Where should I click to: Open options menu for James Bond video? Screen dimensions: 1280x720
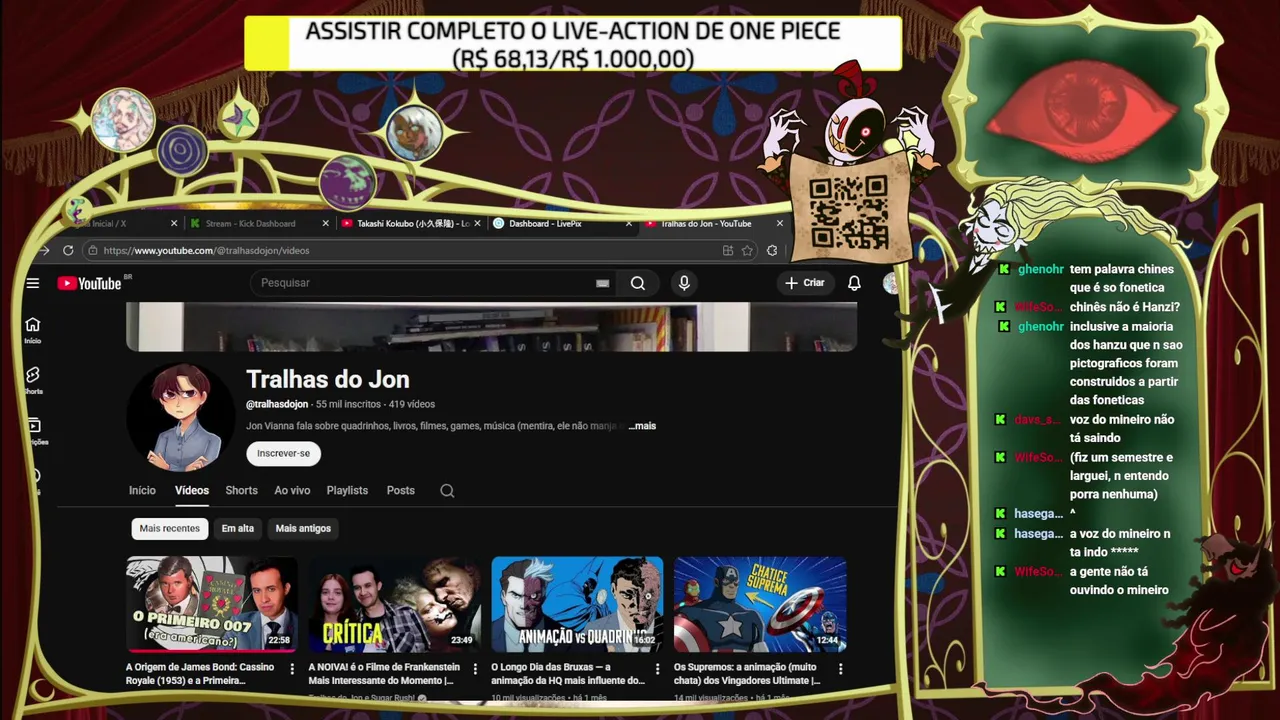(292, 669)
